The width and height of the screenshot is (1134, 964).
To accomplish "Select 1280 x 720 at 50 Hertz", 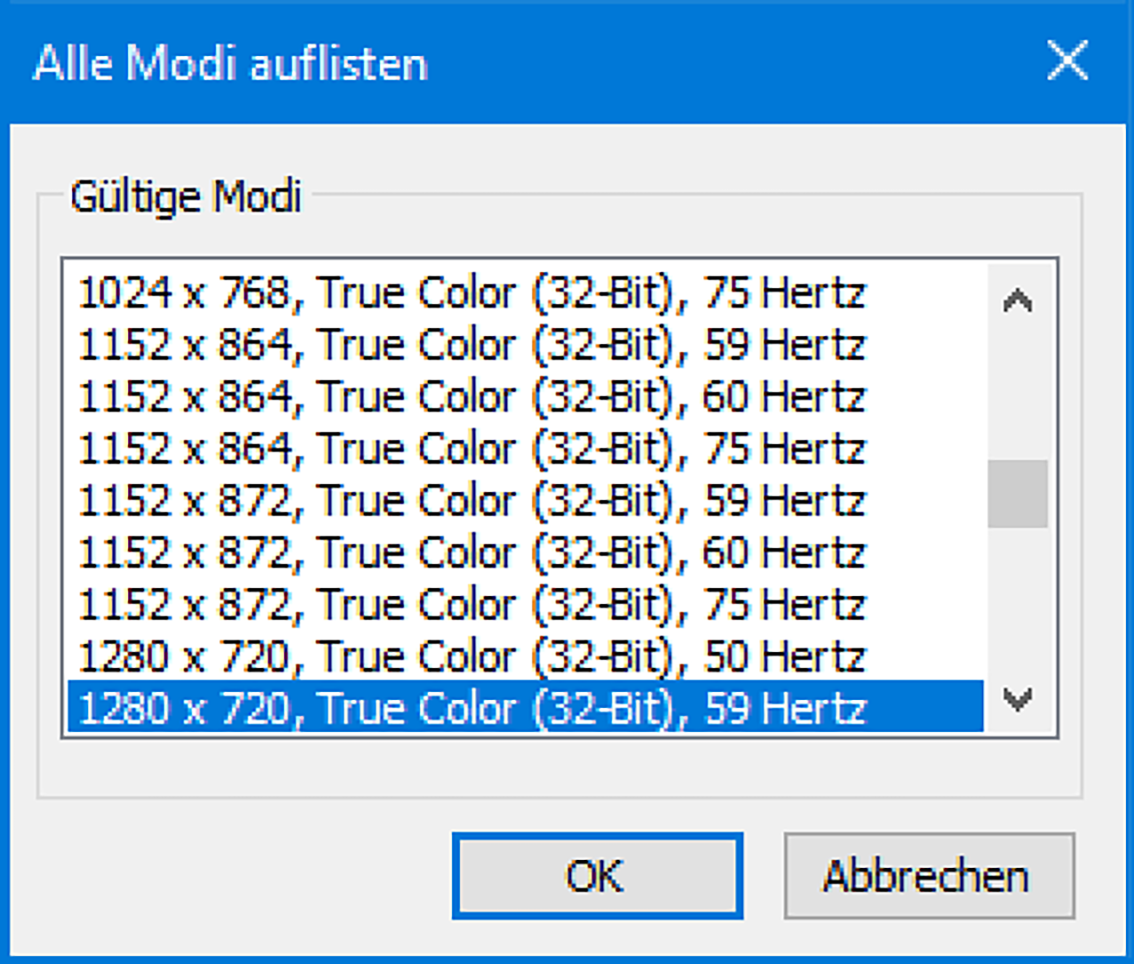I will [x=472, y=657].
